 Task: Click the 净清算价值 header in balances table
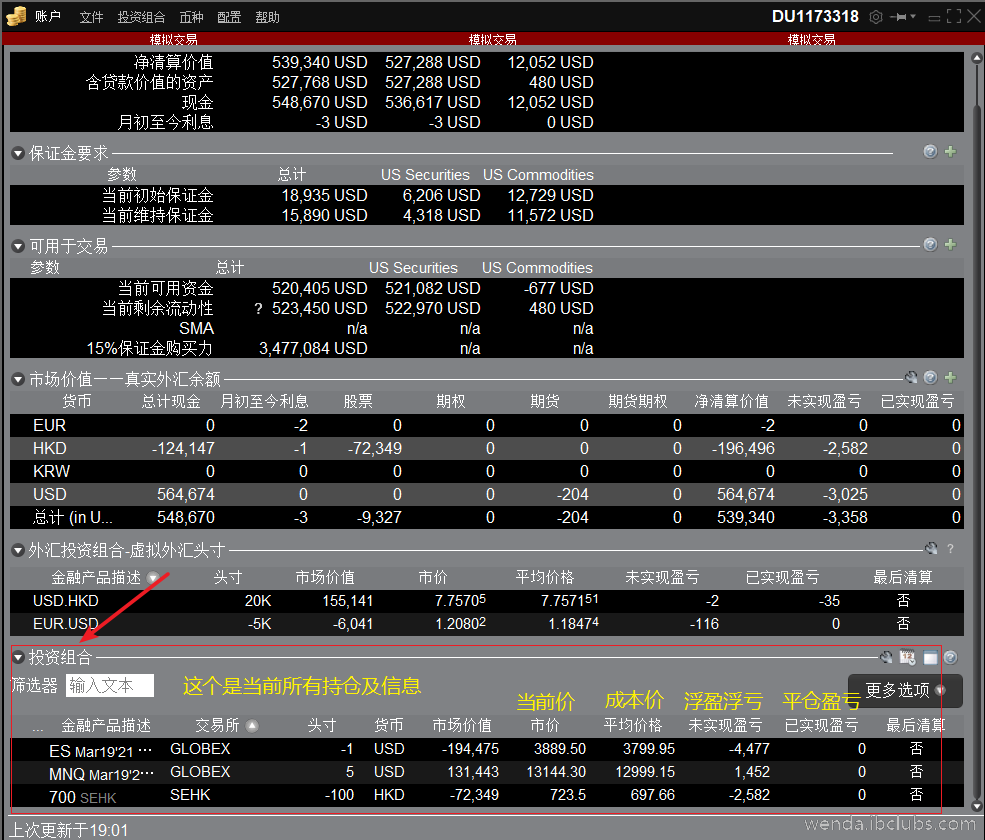point(732,401)
